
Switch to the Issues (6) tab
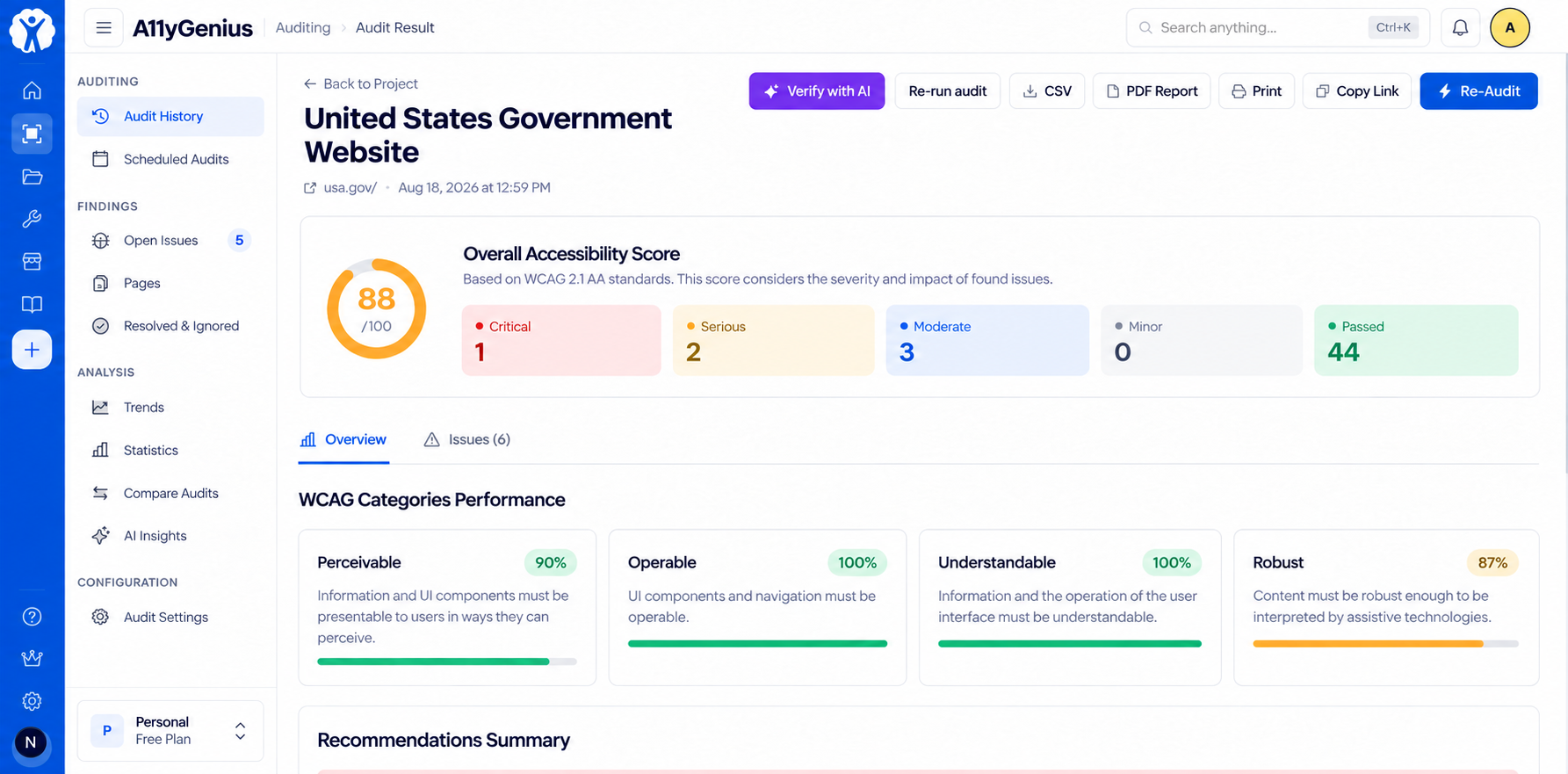467,440
